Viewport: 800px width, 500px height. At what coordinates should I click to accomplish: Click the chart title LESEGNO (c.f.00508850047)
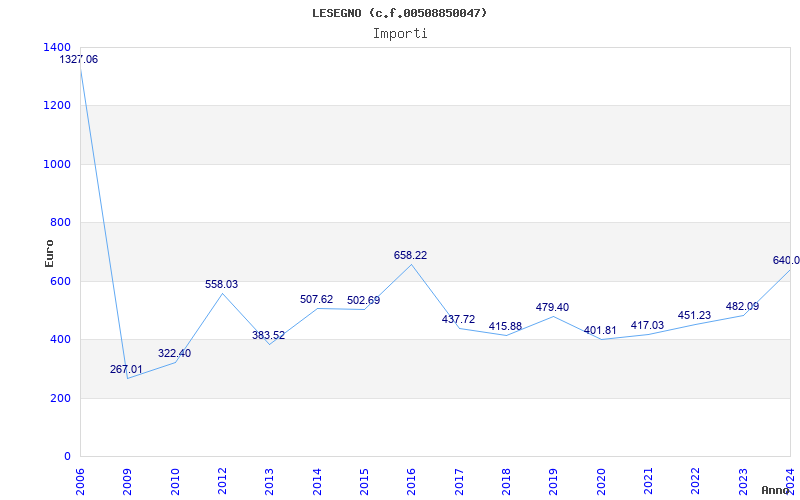[399, 13]
